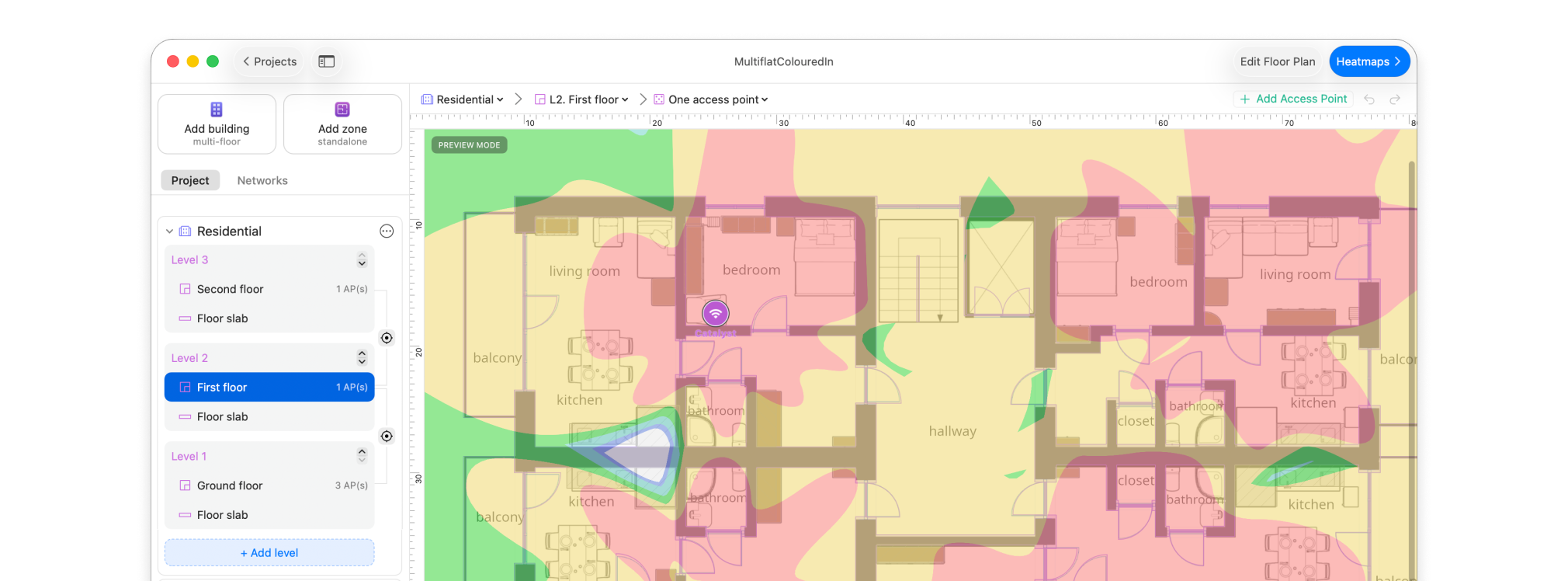The height and width of the screenshot is (581, 1568).
Task: Click the Add zone purple icon
Action: coord(342,110)
